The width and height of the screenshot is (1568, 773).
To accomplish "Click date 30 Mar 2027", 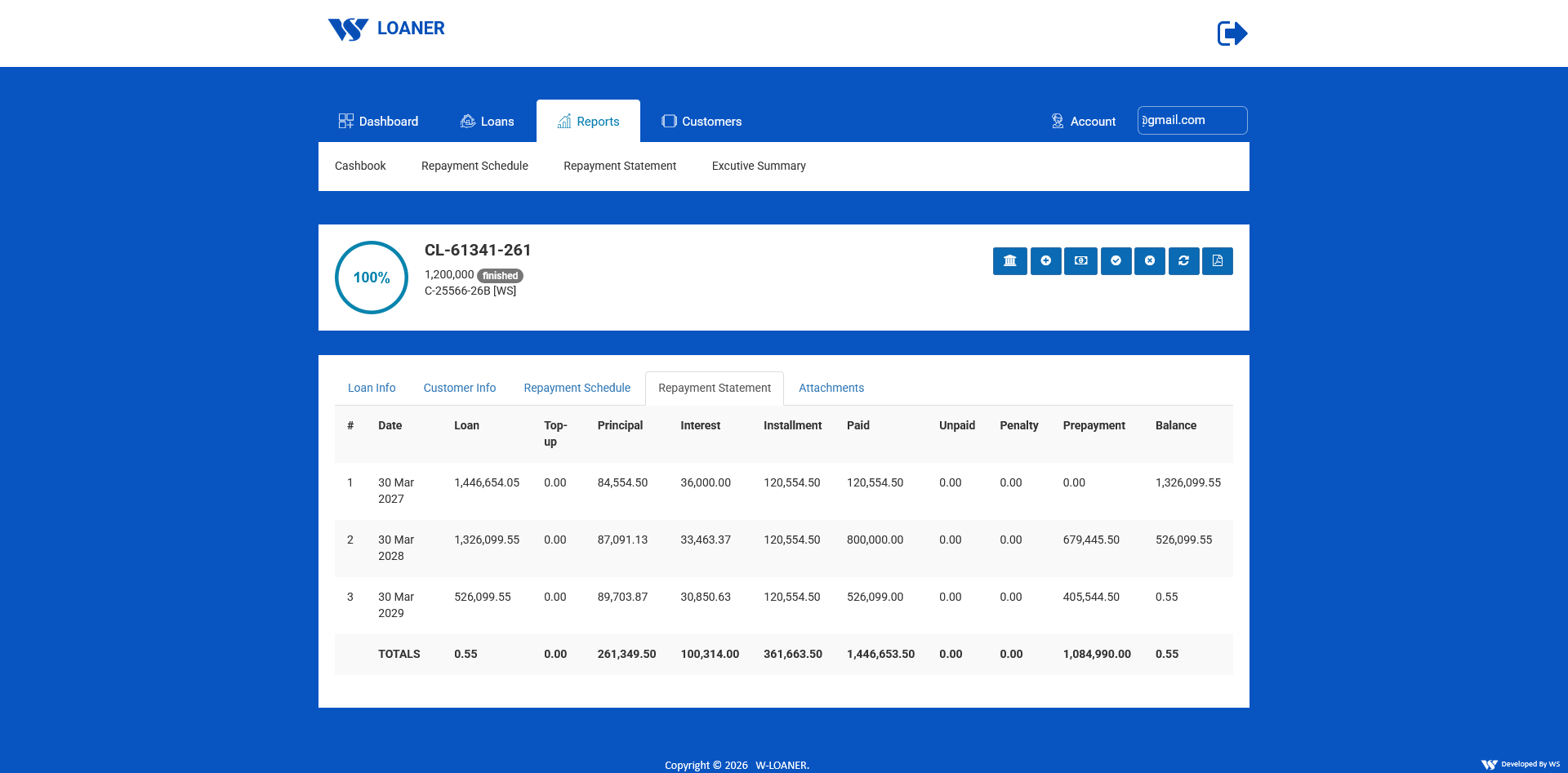I will 396,491.
